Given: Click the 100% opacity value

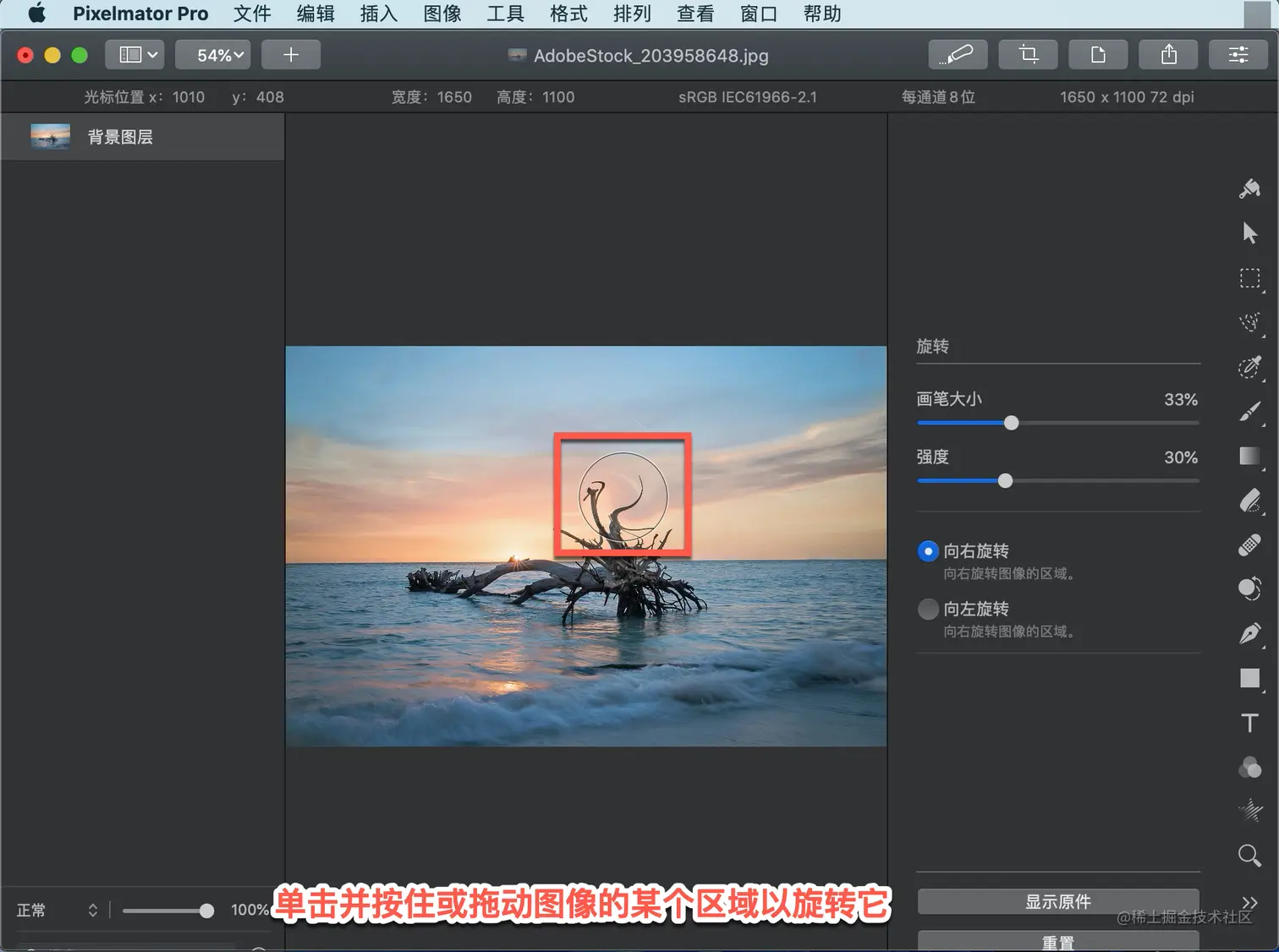Looking at the screenshot, I should (x=250, y=910).
